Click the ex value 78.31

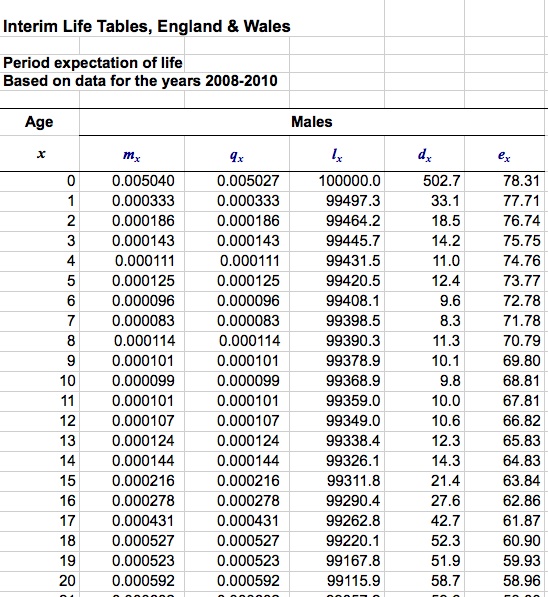(521, 180)
